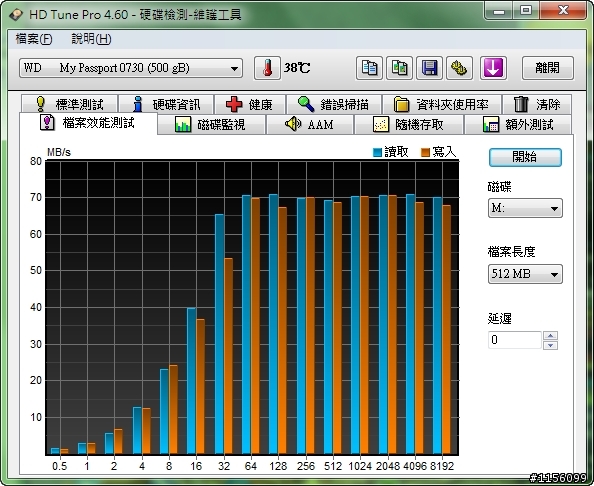This screenshot has height=486, width=594.
Task: Click the purple download arrow icon
Action: pos(493,68)
